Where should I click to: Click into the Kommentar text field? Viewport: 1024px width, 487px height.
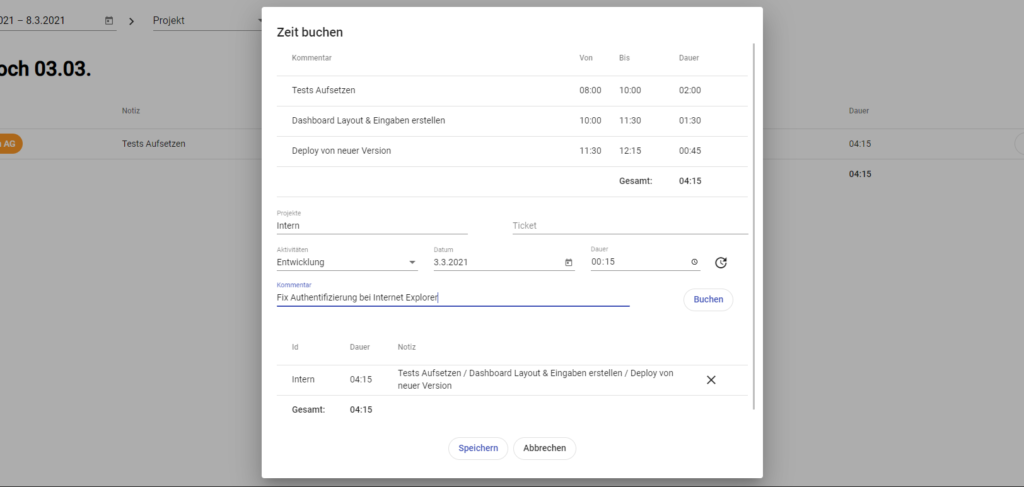tap(452, 297)
